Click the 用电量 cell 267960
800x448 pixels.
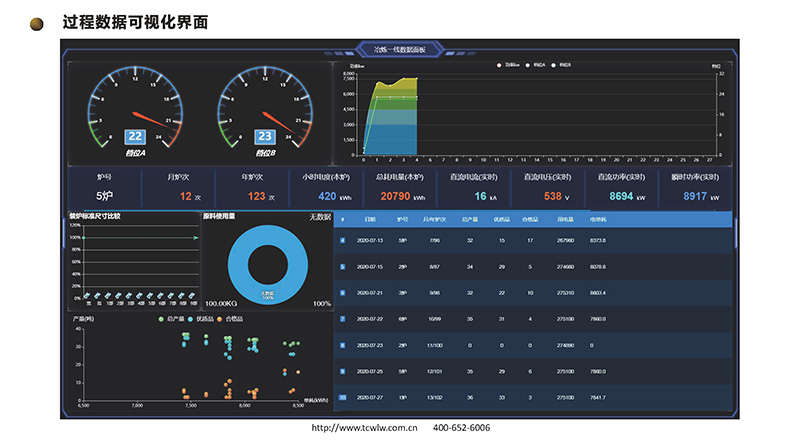pyautogui.click(x=565, y=240)
